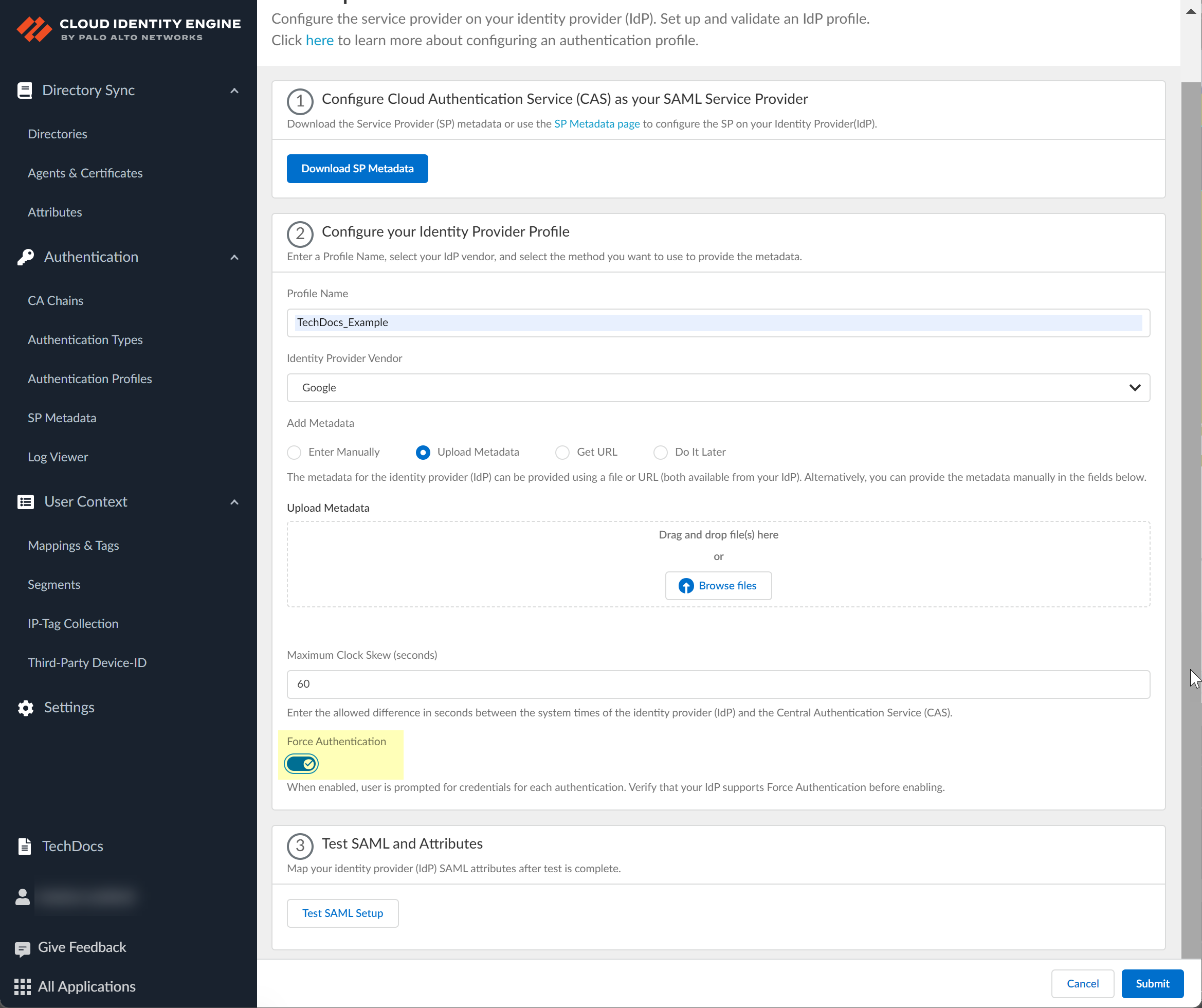Viewport: 1202px width, 1008px height.
Task: Go to the Log Viewer page
Action: (x=58, y=457)
